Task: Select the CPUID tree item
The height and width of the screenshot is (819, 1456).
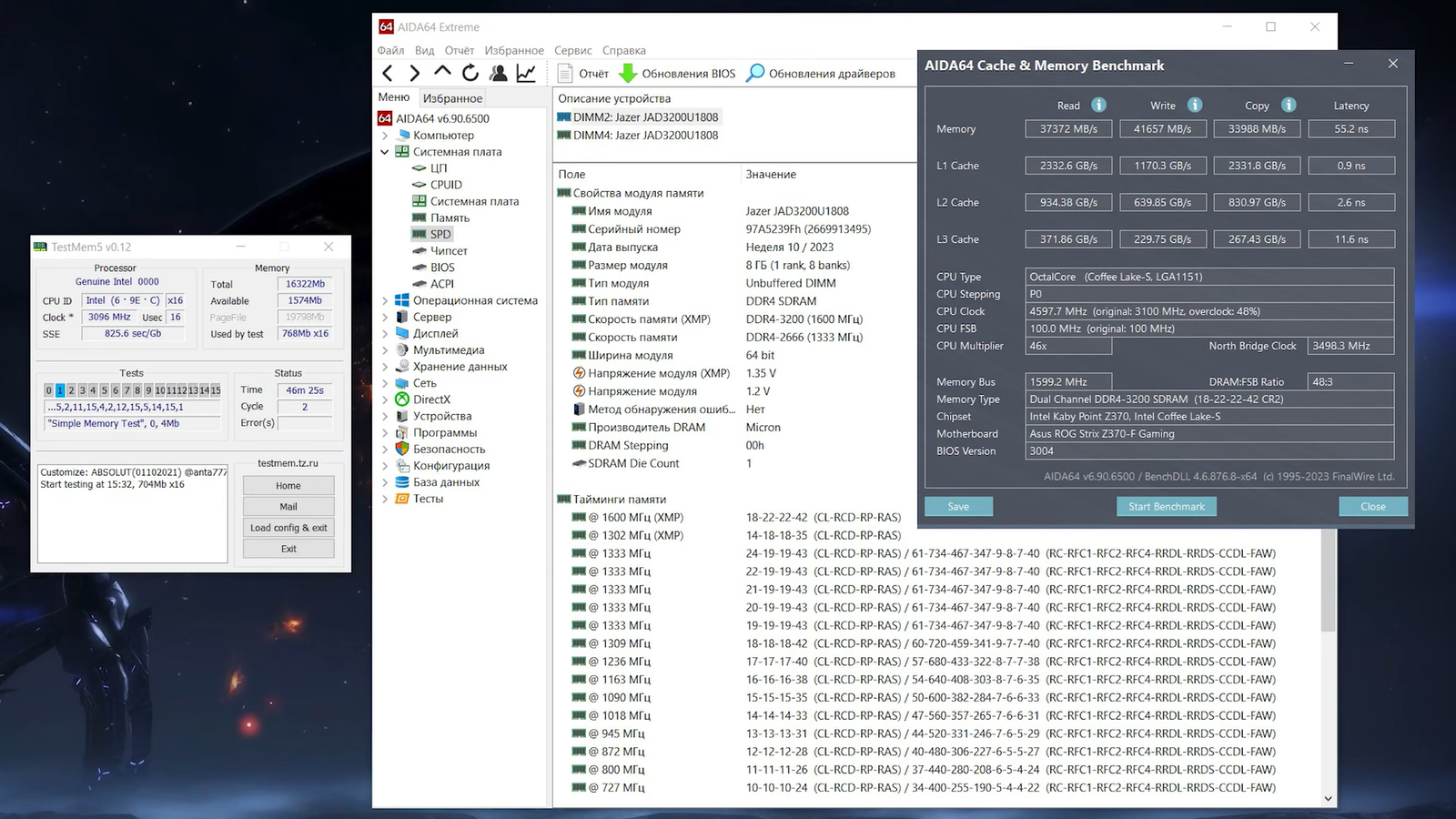Action: [446, 185]
